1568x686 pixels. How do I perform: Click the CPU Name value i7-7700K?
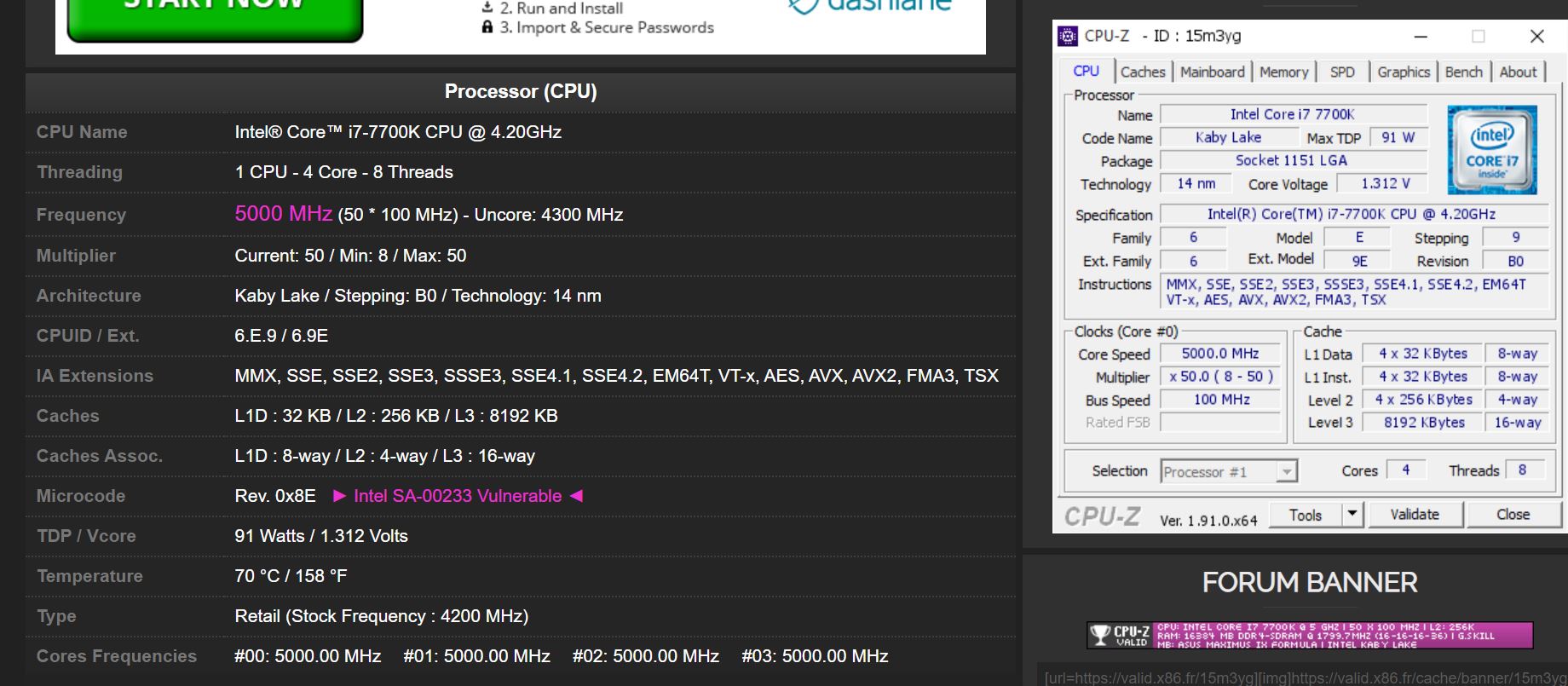(x=398, y=132)
